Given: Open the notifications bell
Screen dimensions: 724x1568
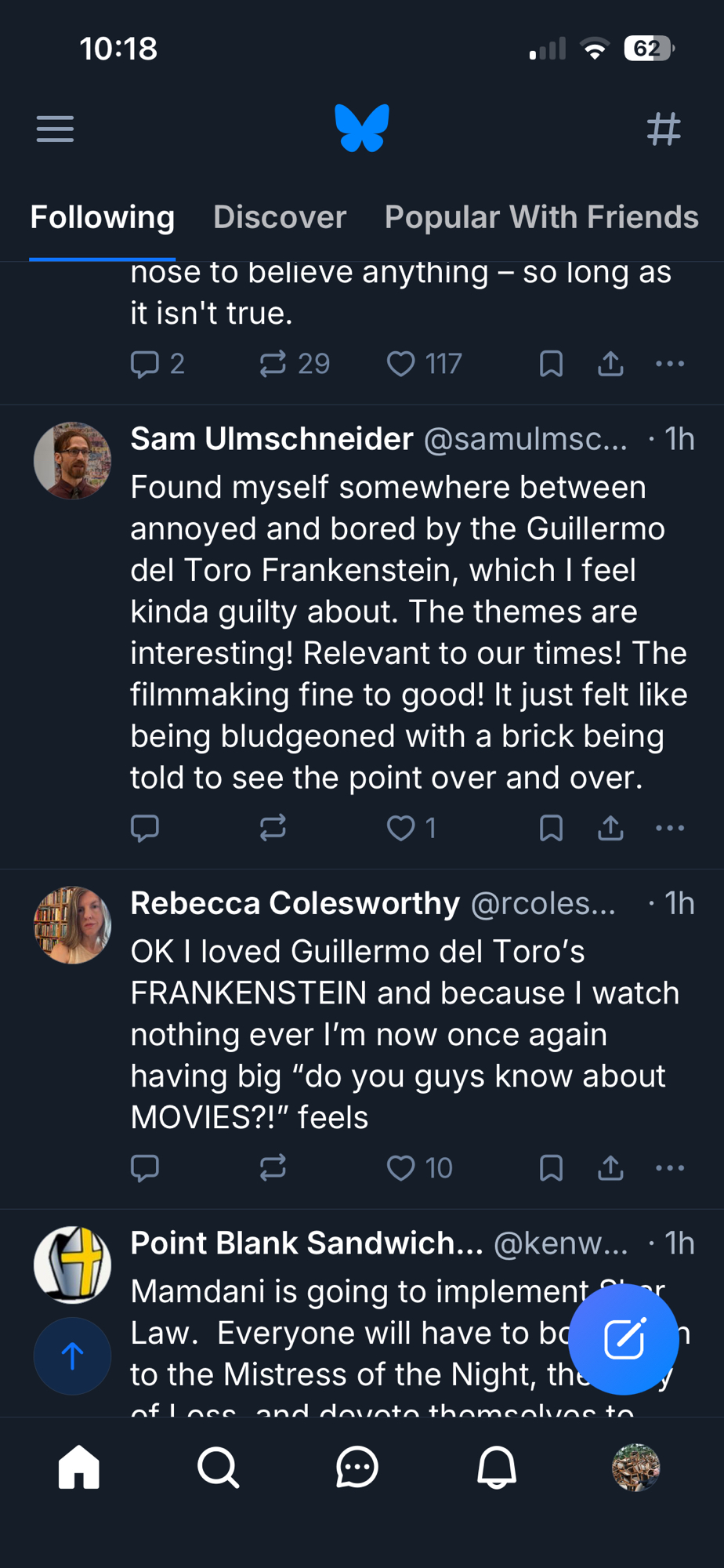Looking at the screenshot, I should [497, 1467].
